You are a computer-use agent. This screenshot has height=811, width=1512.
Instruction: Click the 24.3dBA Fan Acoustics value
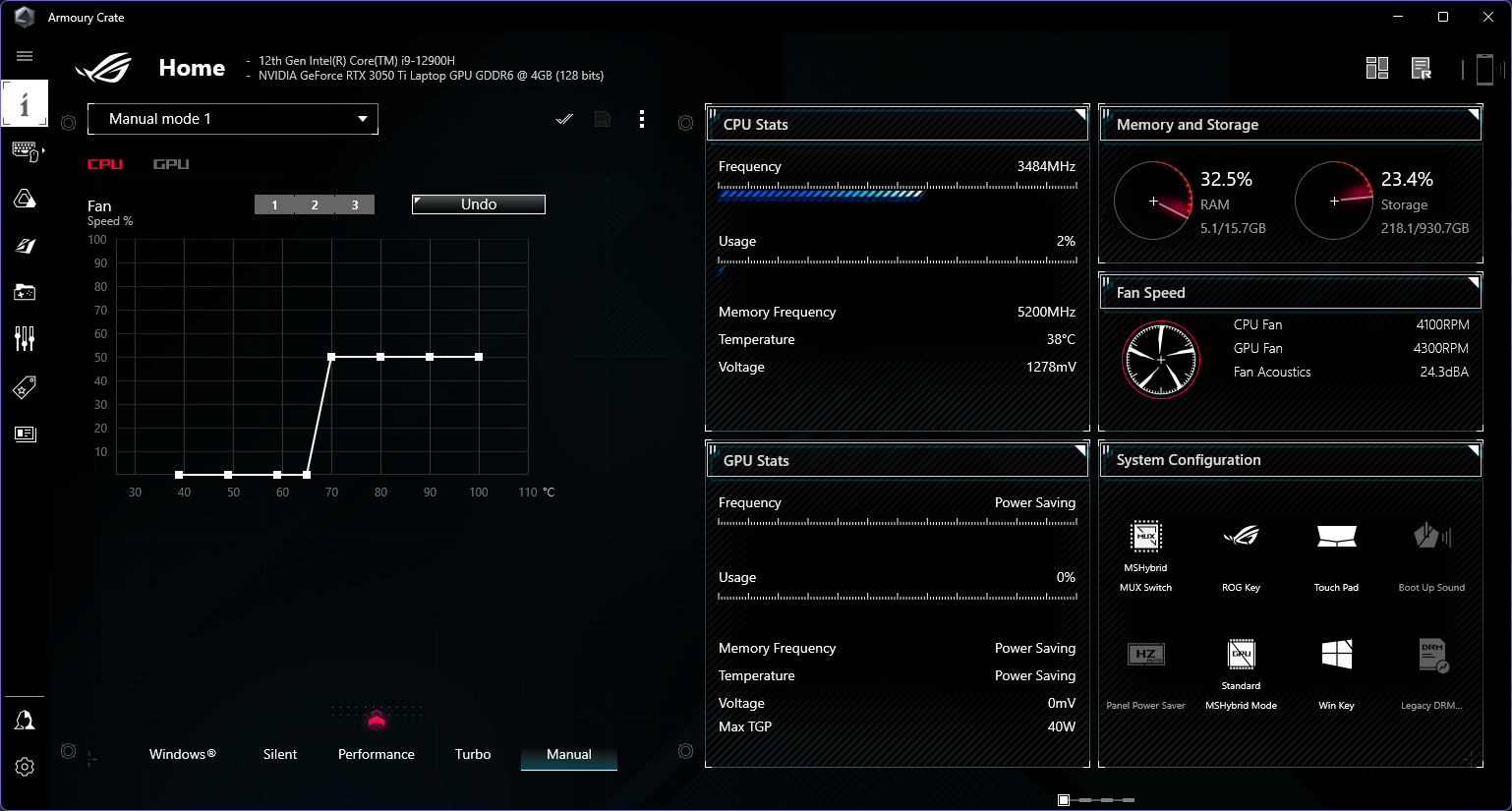[1444, 372]
